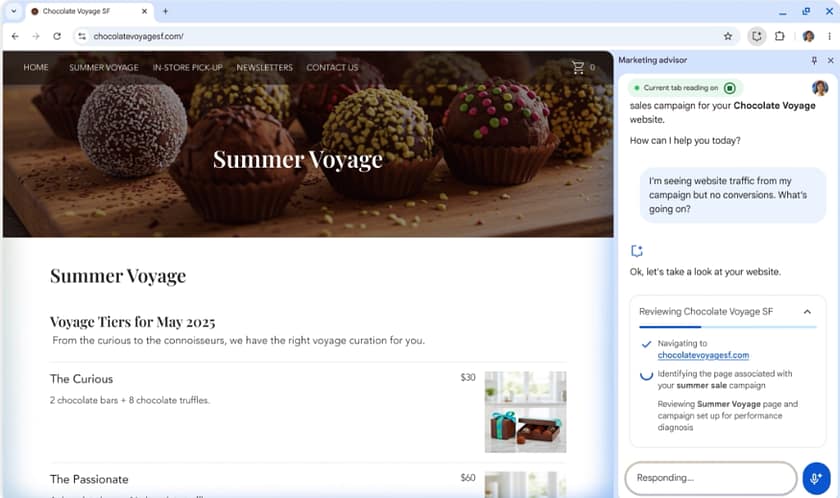Viewport: 840px width, 498px height.
Task: Open the Chrome three-dot menu
Action: tap(829, 36)
